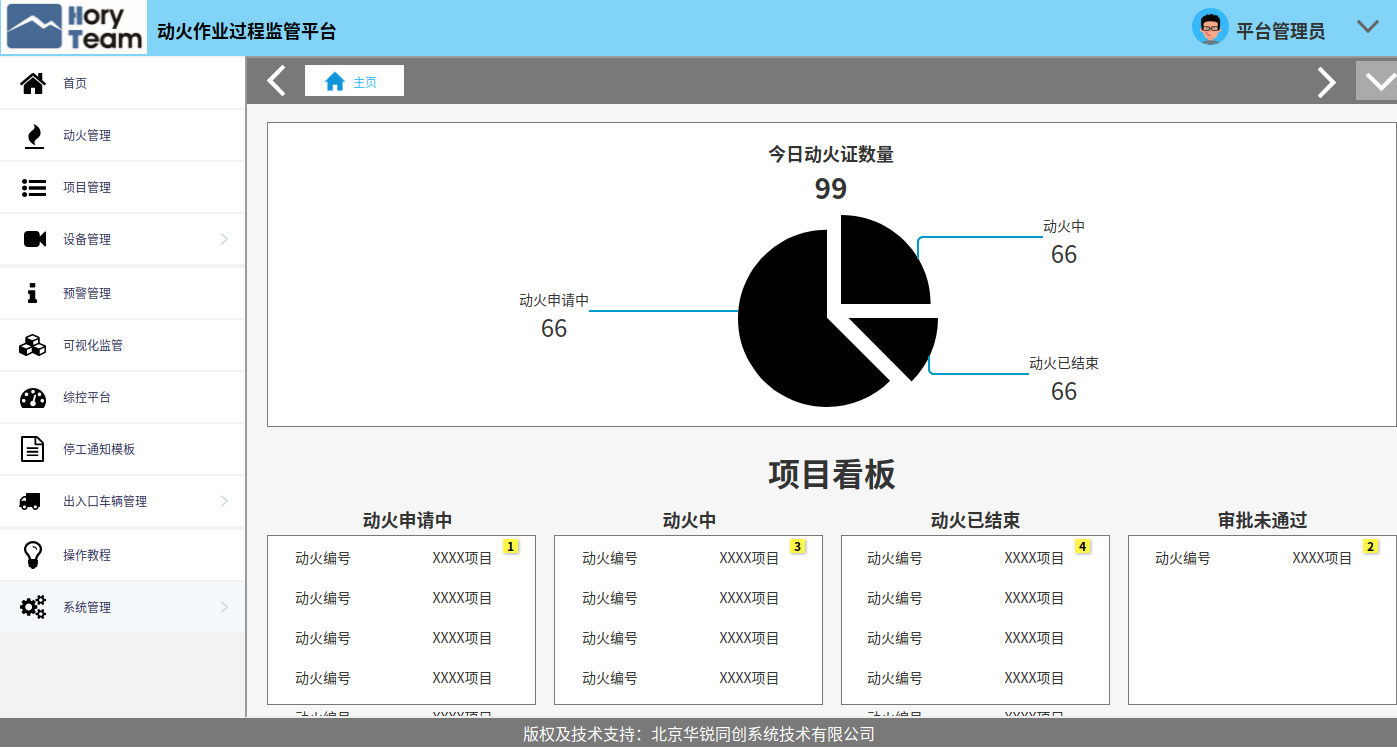
Task: Open the 项目管理 menu item
Action: click(122, 187)
